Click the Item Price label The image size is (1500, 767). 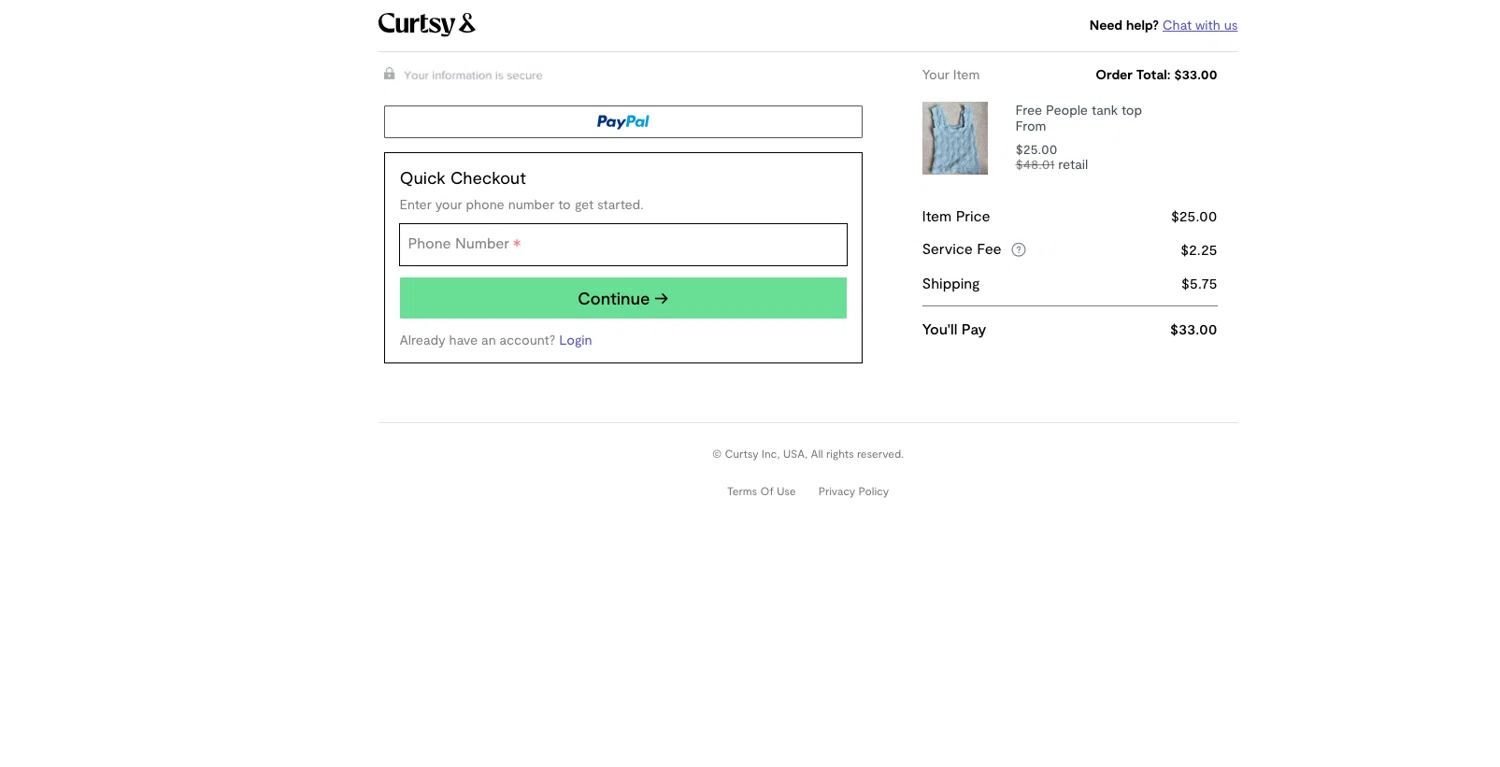point(956,216)
